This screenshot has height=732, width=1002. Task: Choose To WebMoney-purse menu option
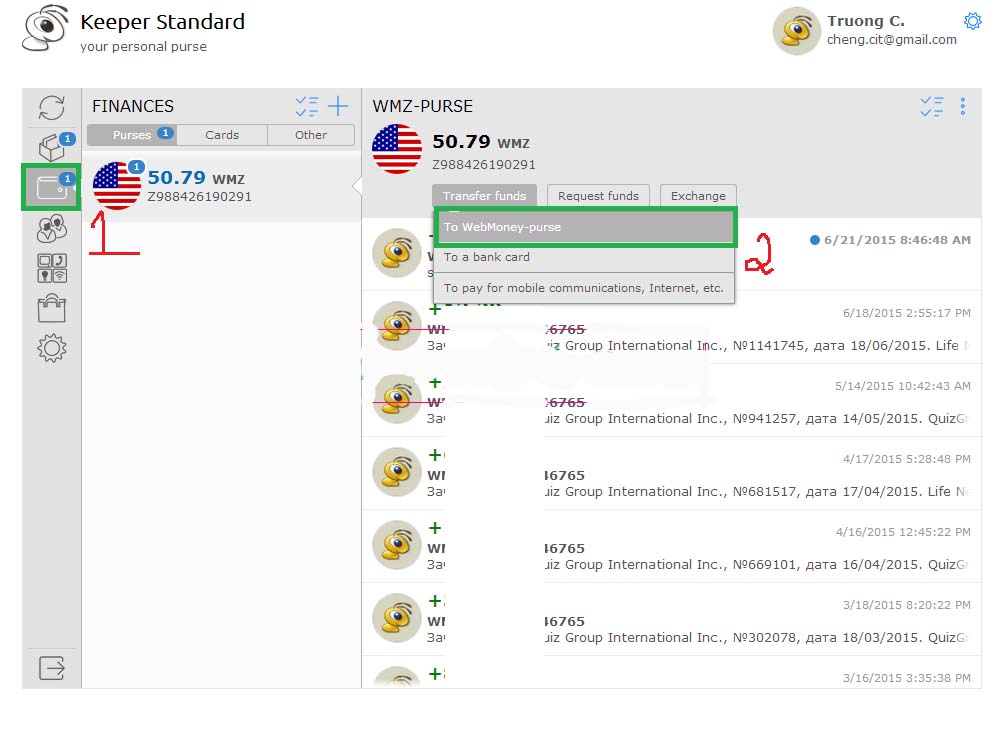(x=585, y=227)
